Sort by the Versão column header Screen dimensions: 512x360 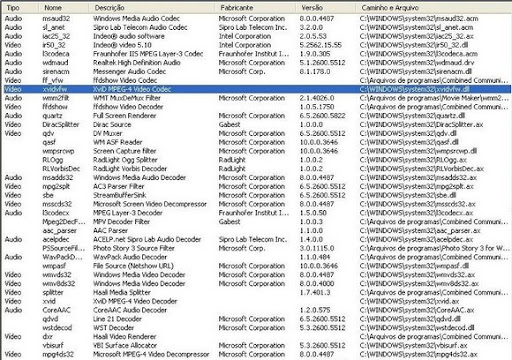[325, 7]
